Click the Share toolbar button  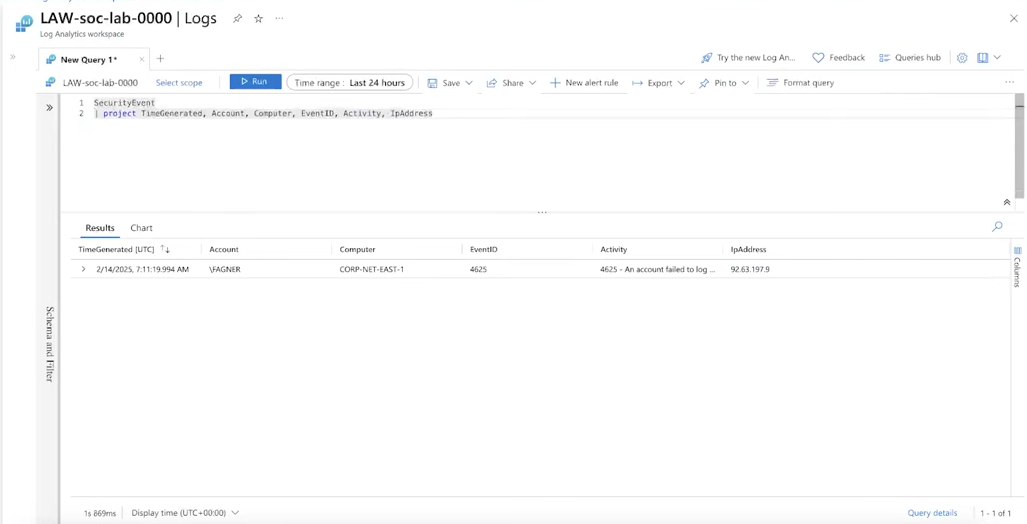pos(505,83)
